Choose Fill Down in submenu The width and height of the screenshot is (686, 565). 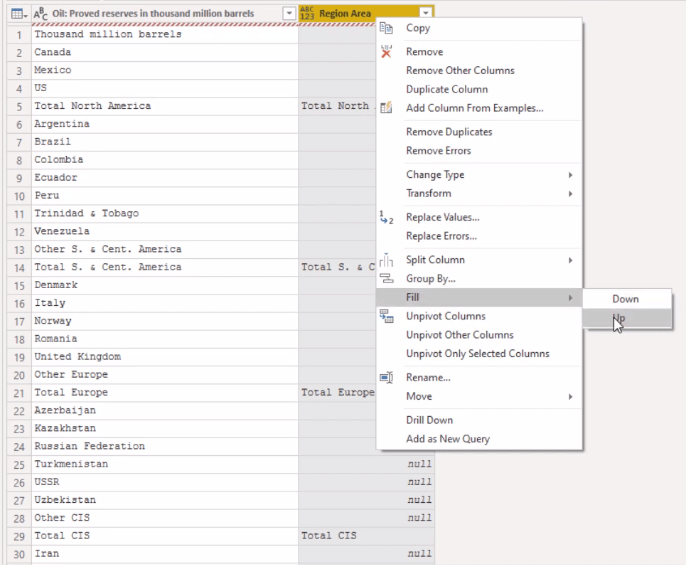[627, 299]
